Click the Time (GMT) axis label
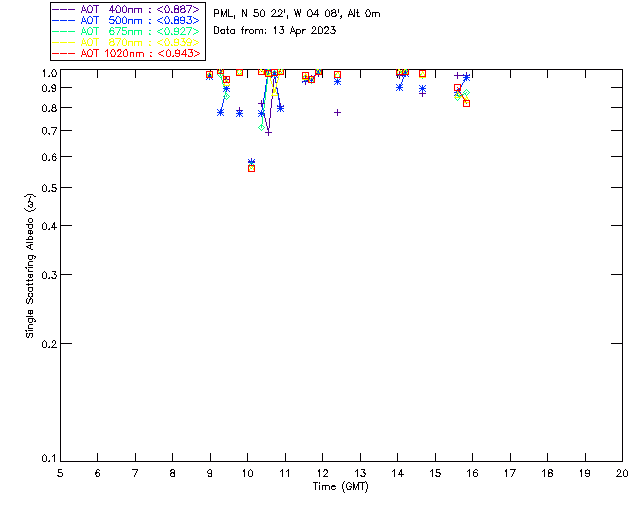Viewport: 640px width, 512px height. (x=341, y=487)
